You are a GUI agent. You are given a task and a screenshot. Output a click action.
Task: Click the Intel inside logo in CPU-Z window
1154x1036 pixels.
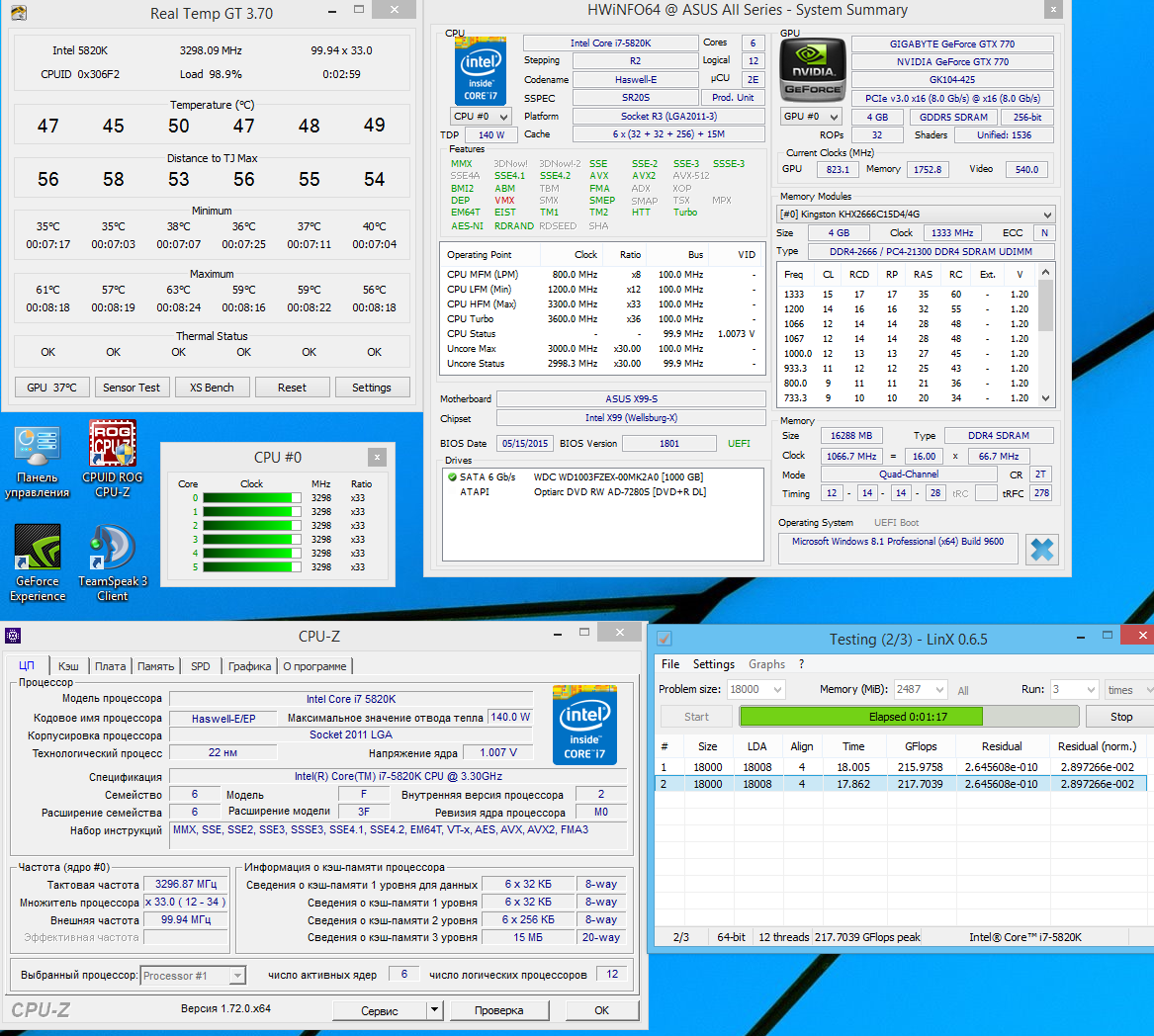pos(584,725)
